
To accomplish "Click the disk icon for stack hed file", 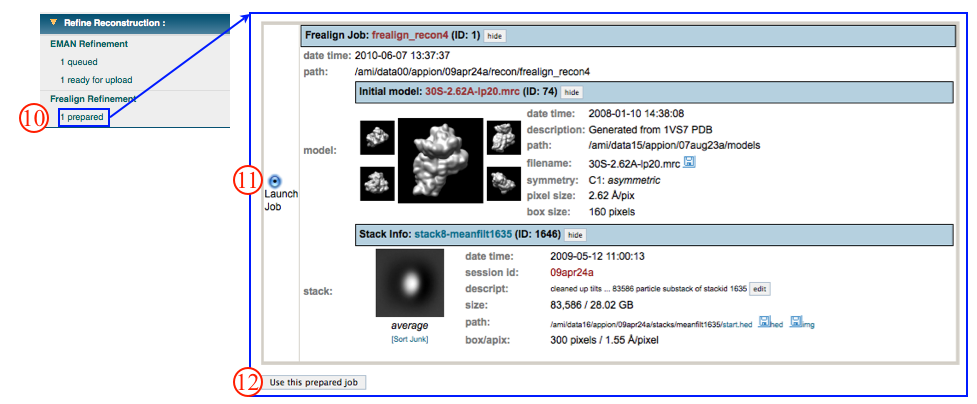I will click(764, 322).
